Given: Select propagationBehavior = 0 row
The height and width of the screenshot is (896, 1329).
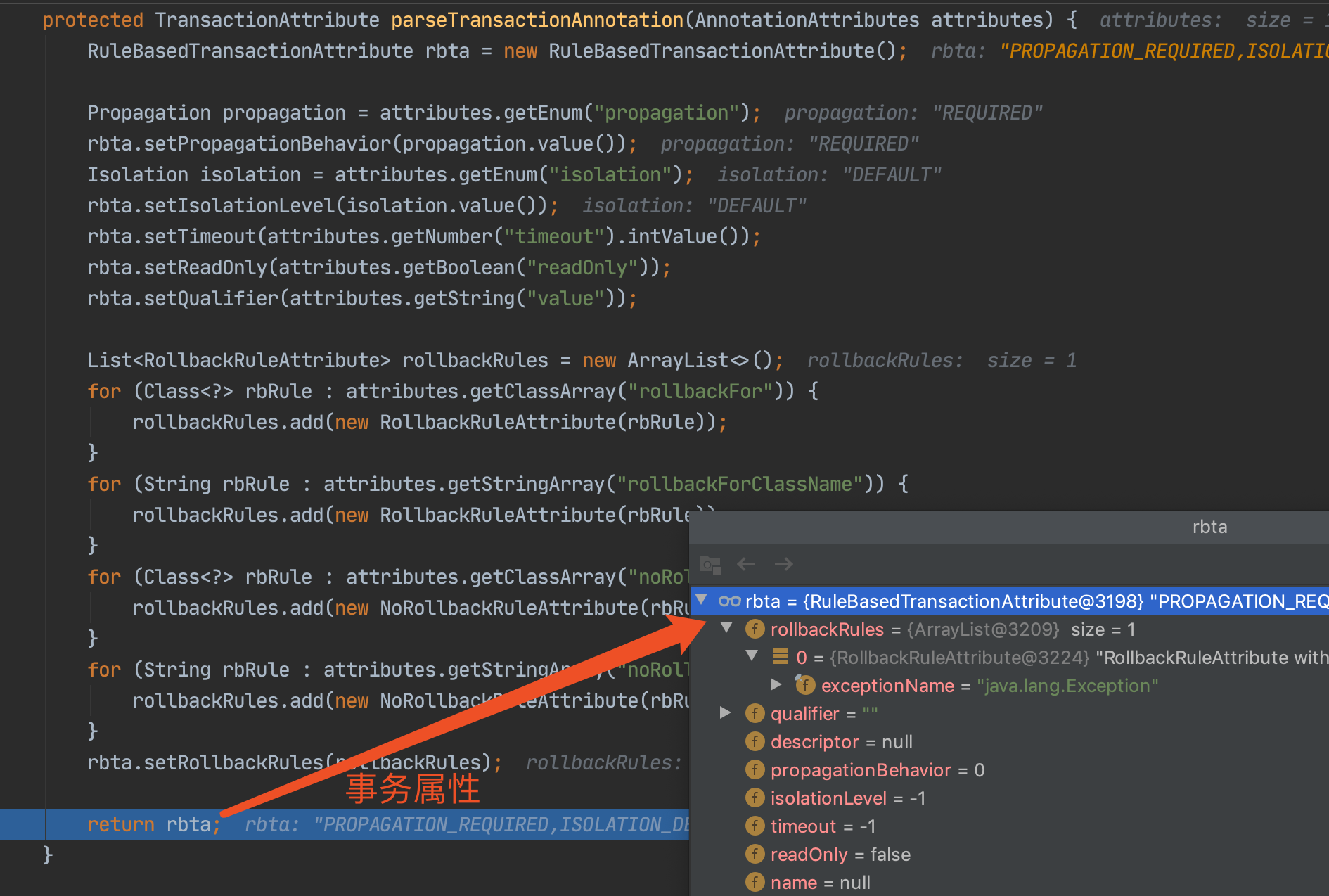Looking at the screenshot, I should click(1010, 770).
